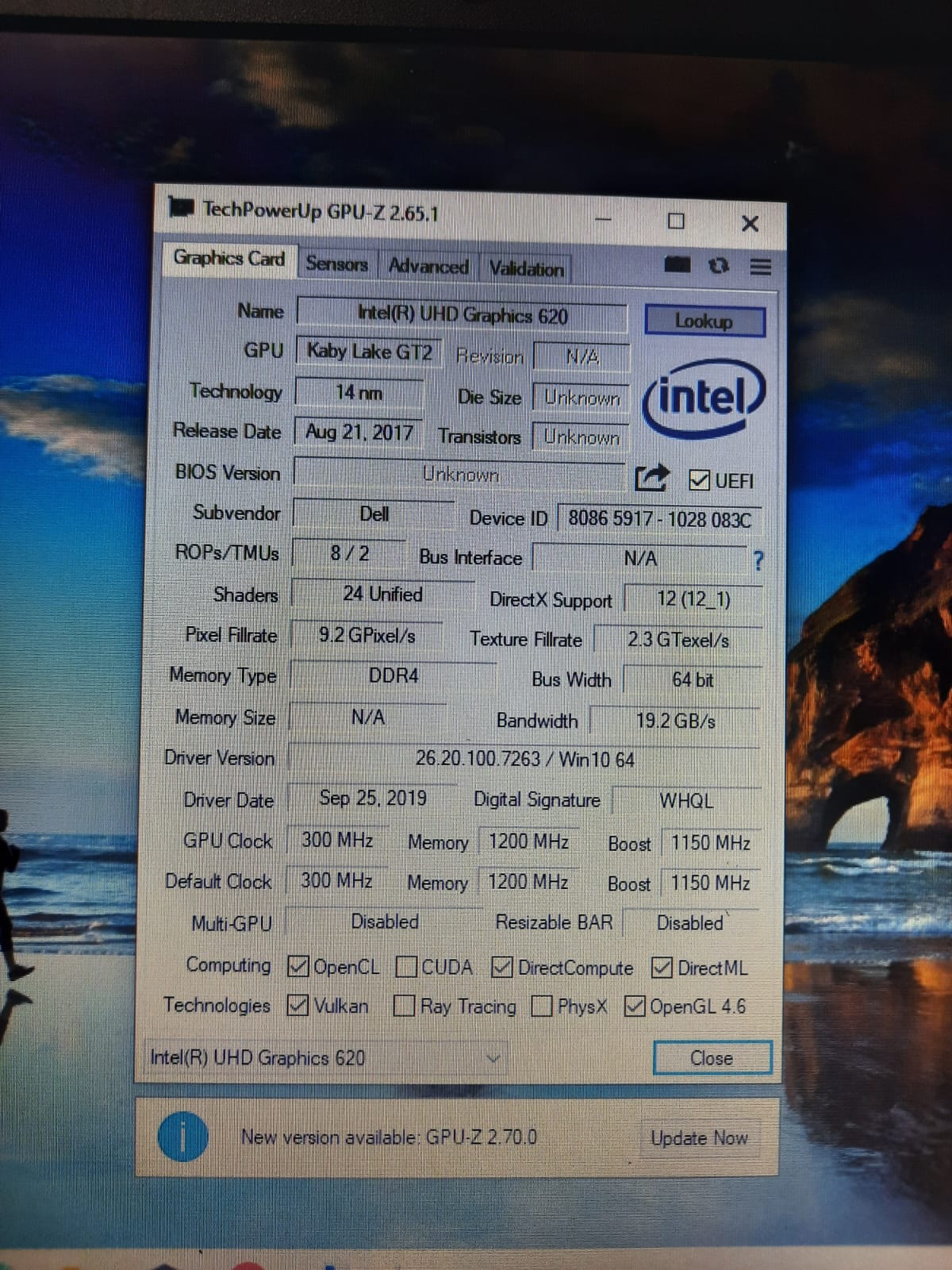Click the Driver Date value Sep 25, 2019
Image resolution: width=952 pixels, height=1270 pixels.
[373, 798]
